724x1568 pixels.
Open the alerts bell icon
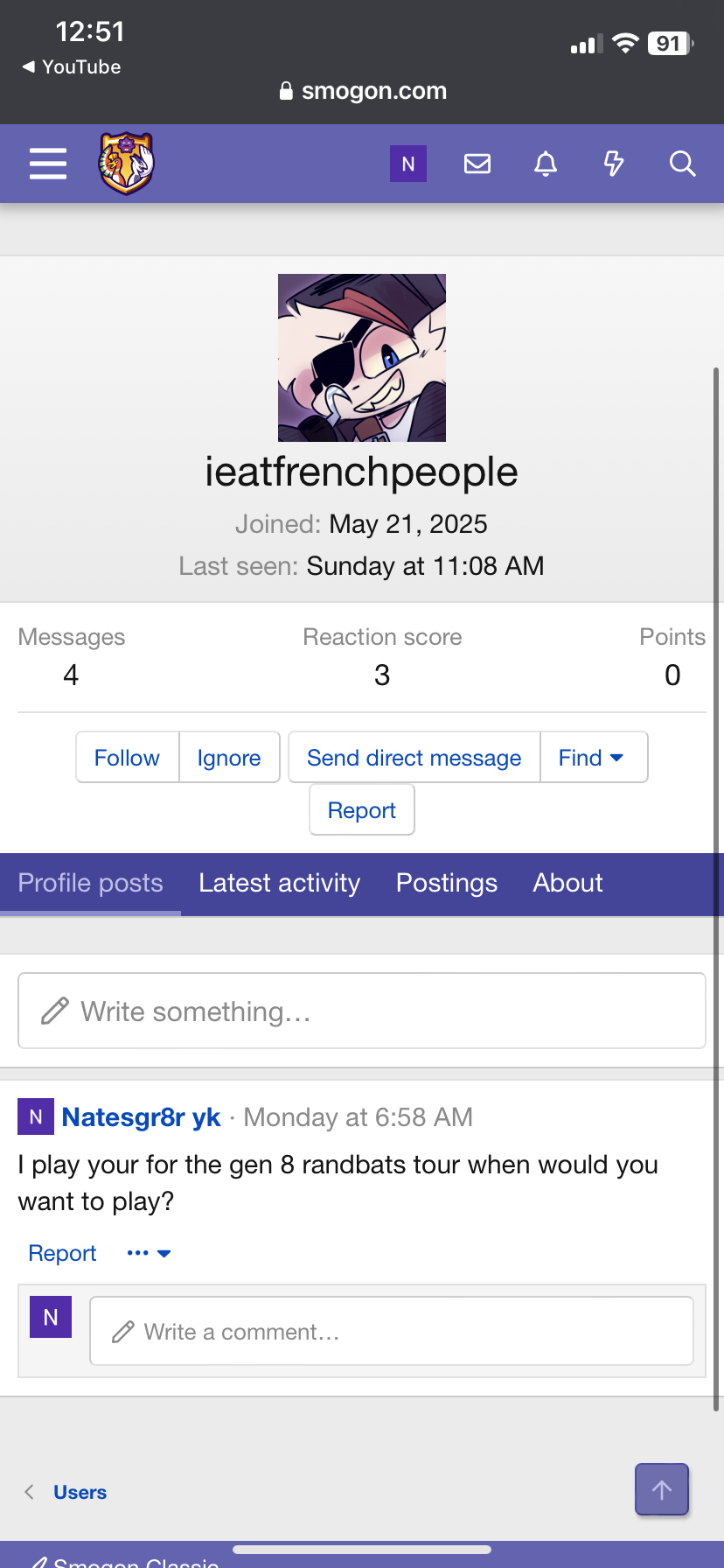pos(546,164)
